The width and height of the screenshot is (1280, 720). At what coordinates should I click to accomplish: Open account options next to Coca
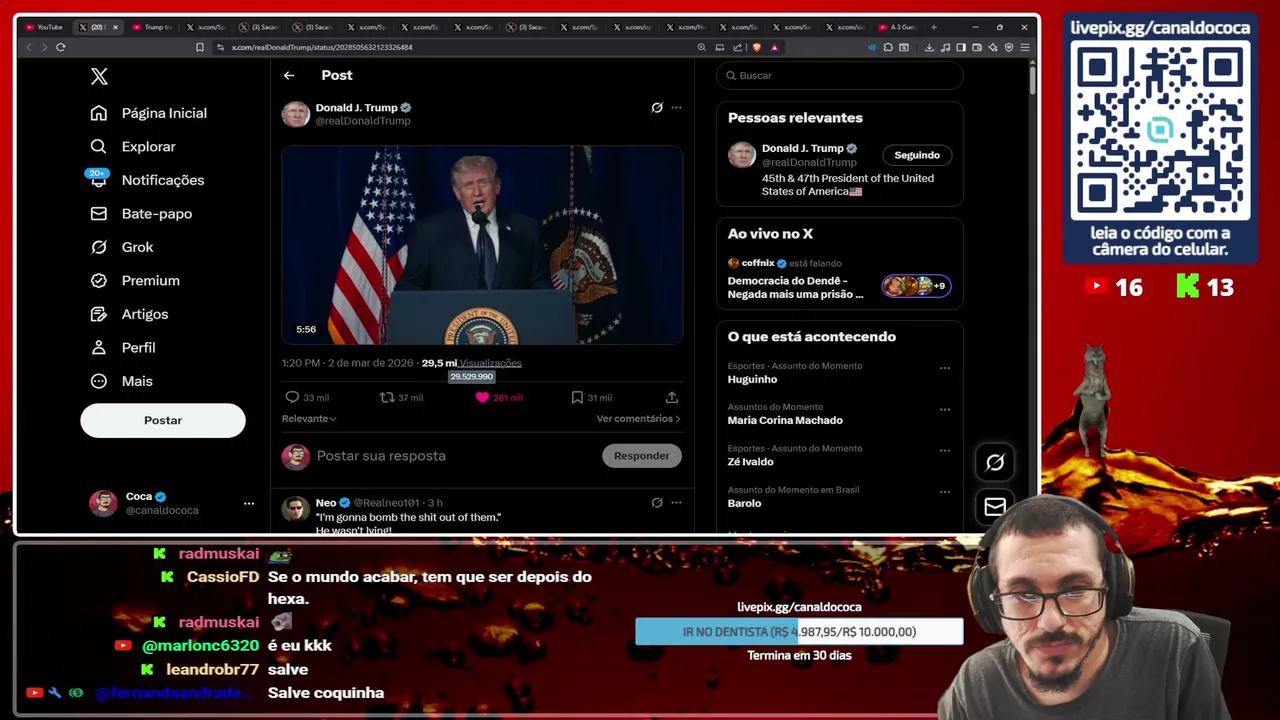pyautogui.click(x=249, y=503)
